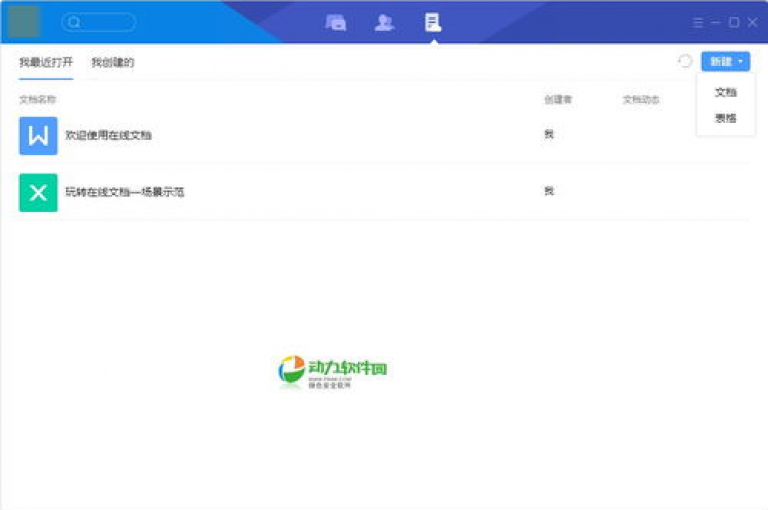Open document 欢迎使用在线文档
Viewport: 768px width, 510px height.
click(108, 135)
